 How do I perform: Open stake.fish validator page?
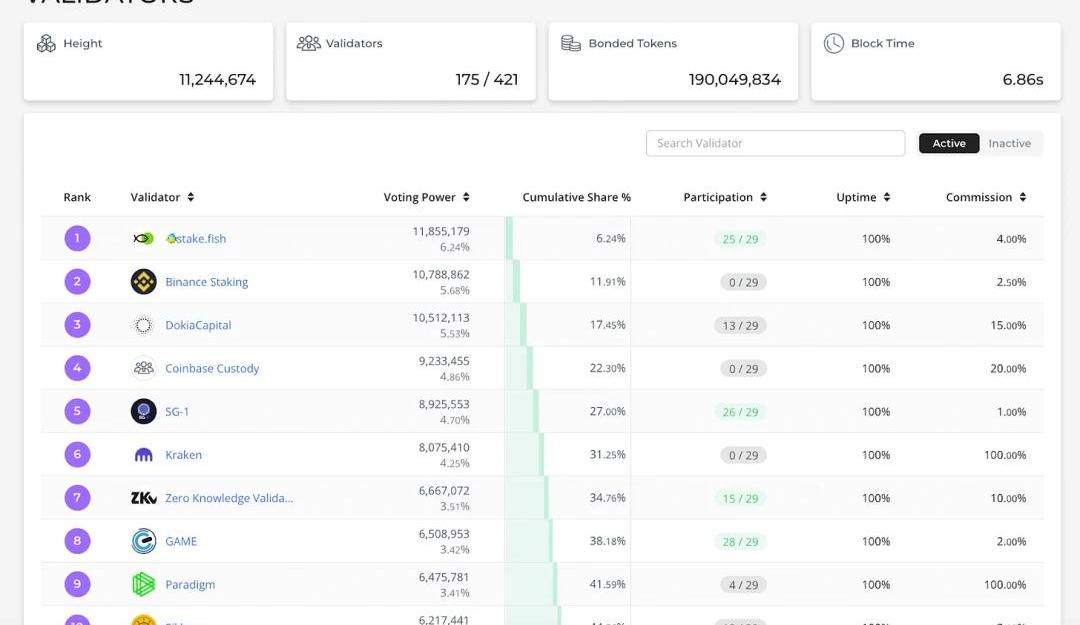[x=196, y=238]
